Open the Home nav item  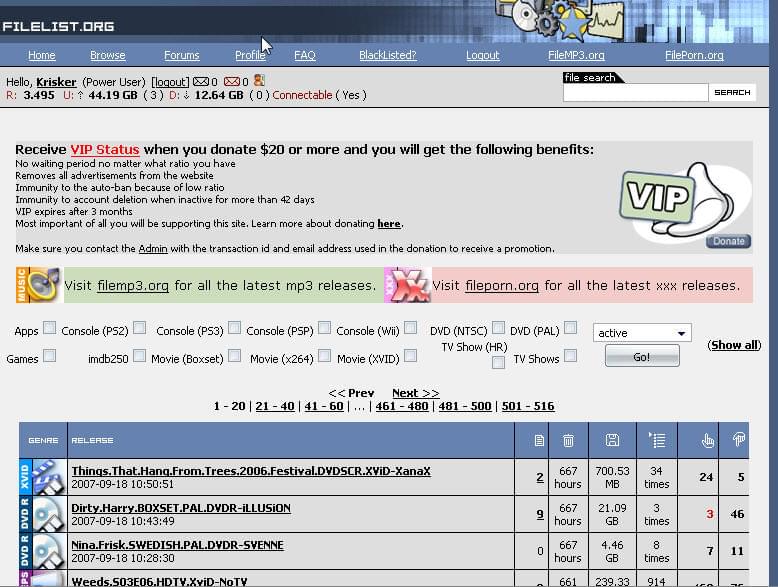(x=42, y=55)
